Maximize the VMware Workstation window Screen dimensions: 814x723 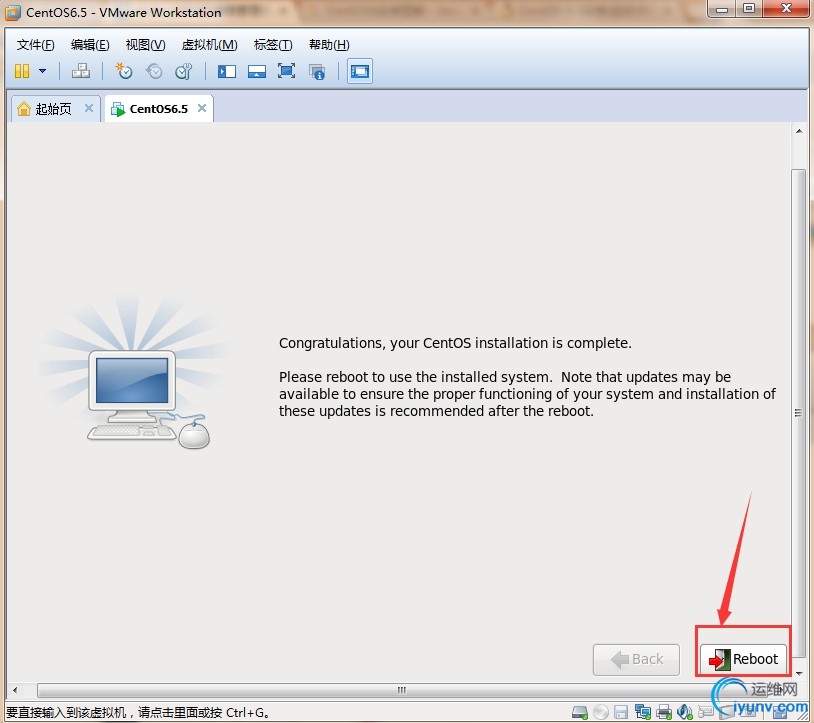750,9
